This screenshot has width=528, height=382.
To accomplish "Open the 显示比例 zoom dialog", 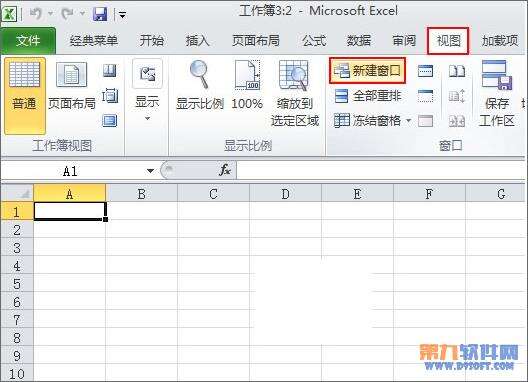I will (x=200, y=86).
